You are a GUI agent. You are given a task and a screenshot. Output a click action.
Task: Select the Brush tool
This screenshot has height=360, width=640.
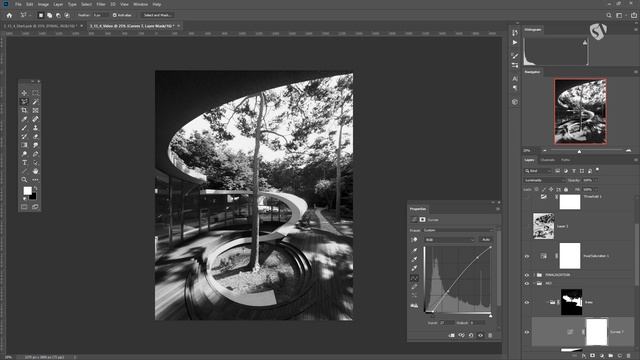(24, 128)
